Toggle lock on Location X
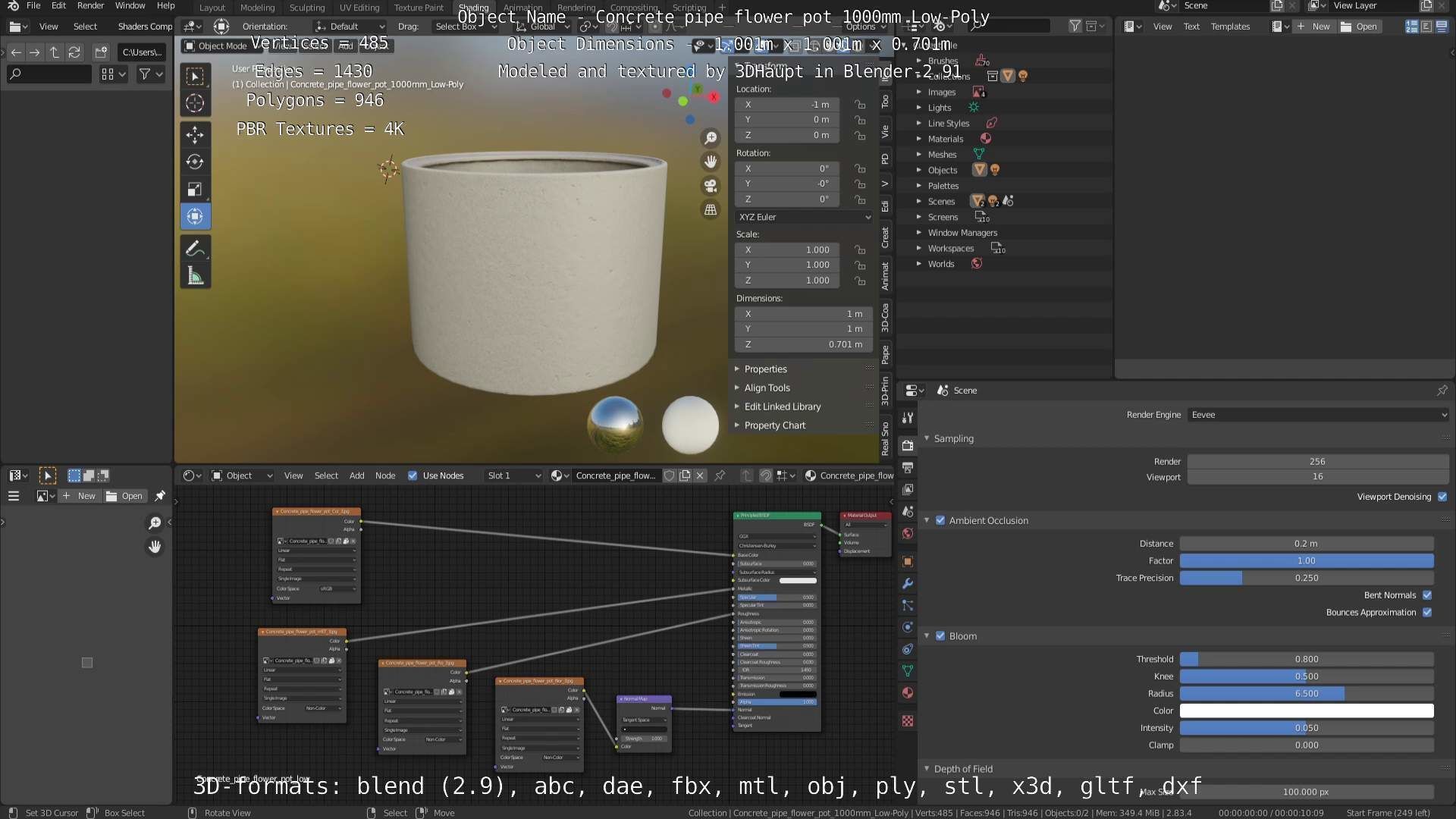 click(860, 105)
